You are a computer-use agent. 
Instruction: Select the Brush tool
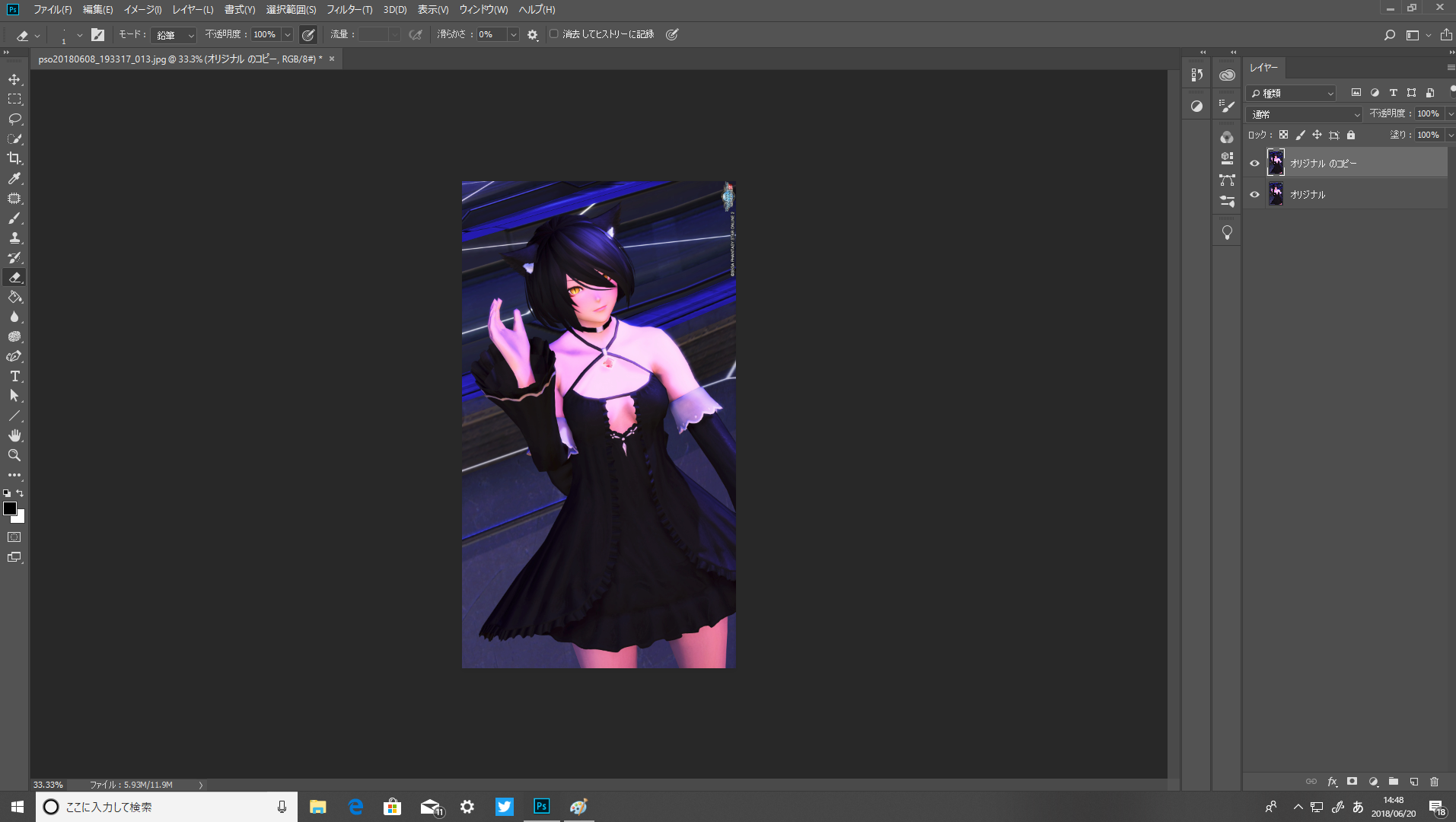(x=14, y=218)
